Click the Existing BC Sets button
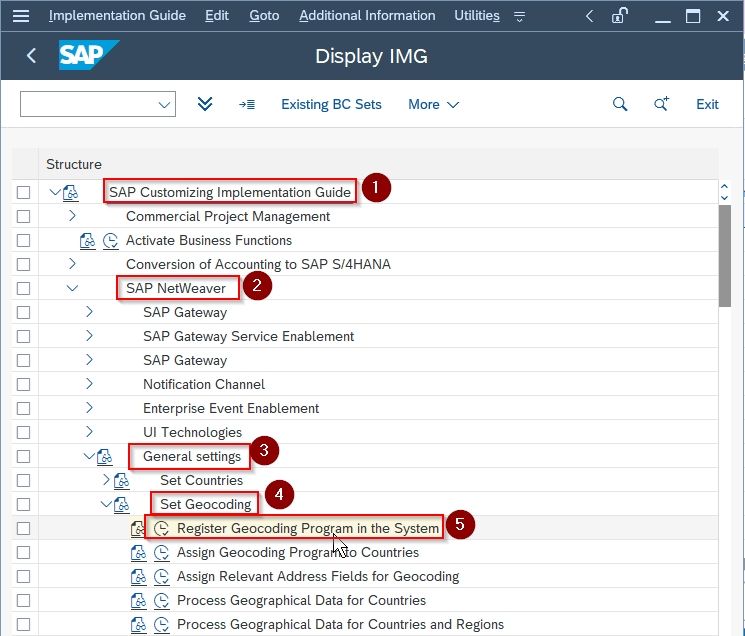The width and height of the screenshot is (745, 636). click(331, 104)
